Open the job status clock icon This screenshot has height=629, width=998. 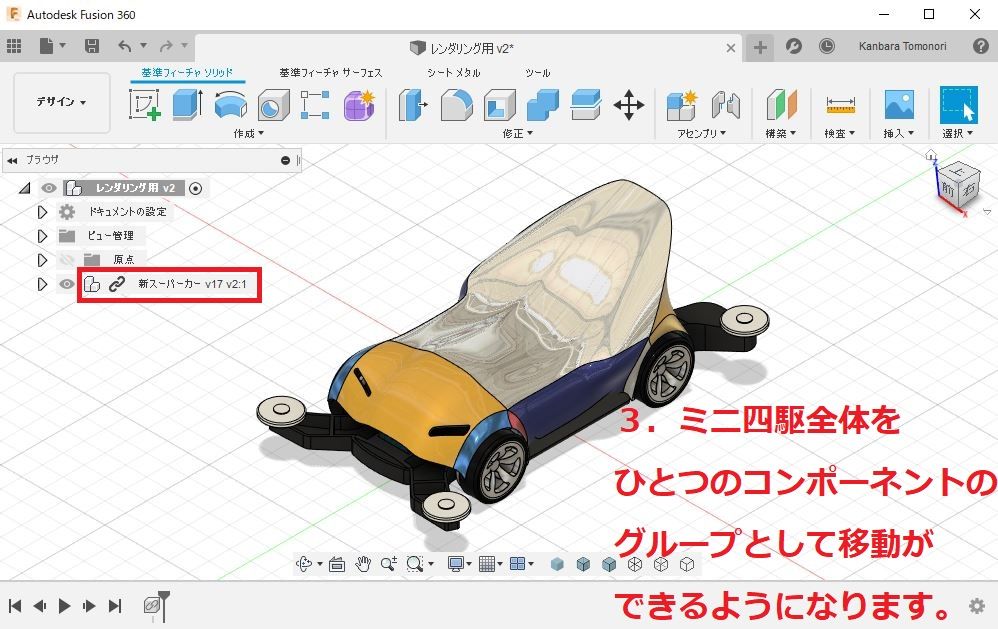click(x=826, y=46)
